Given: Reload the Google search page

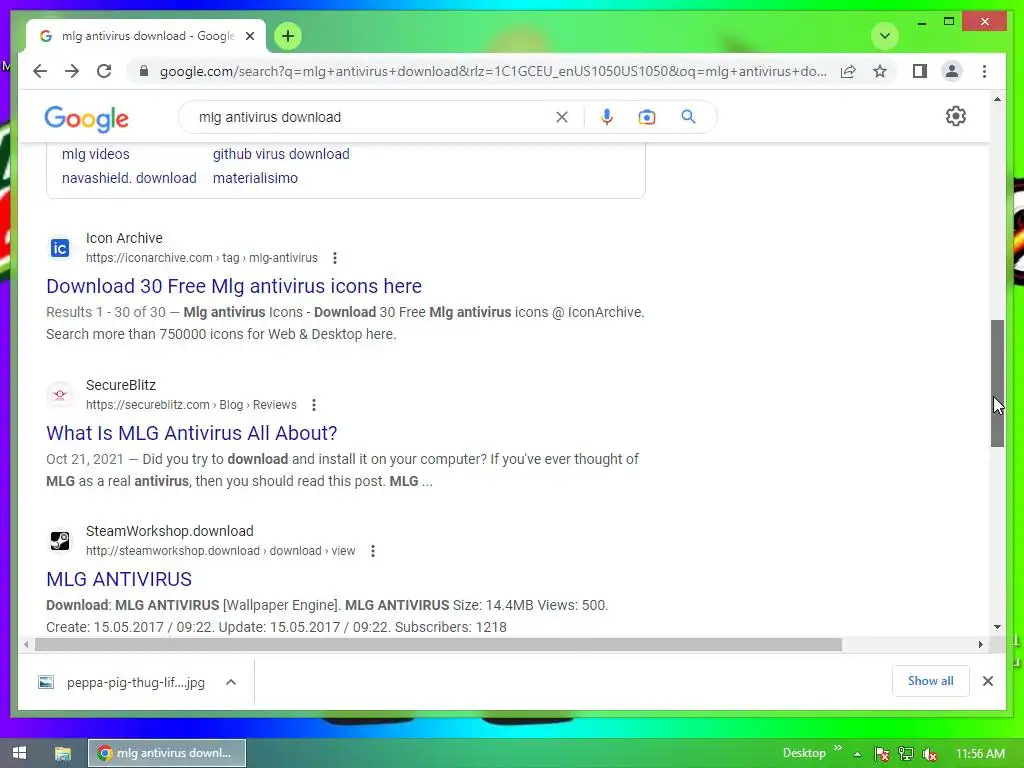Looking at the screenshot, I should [x=104, y=71].
